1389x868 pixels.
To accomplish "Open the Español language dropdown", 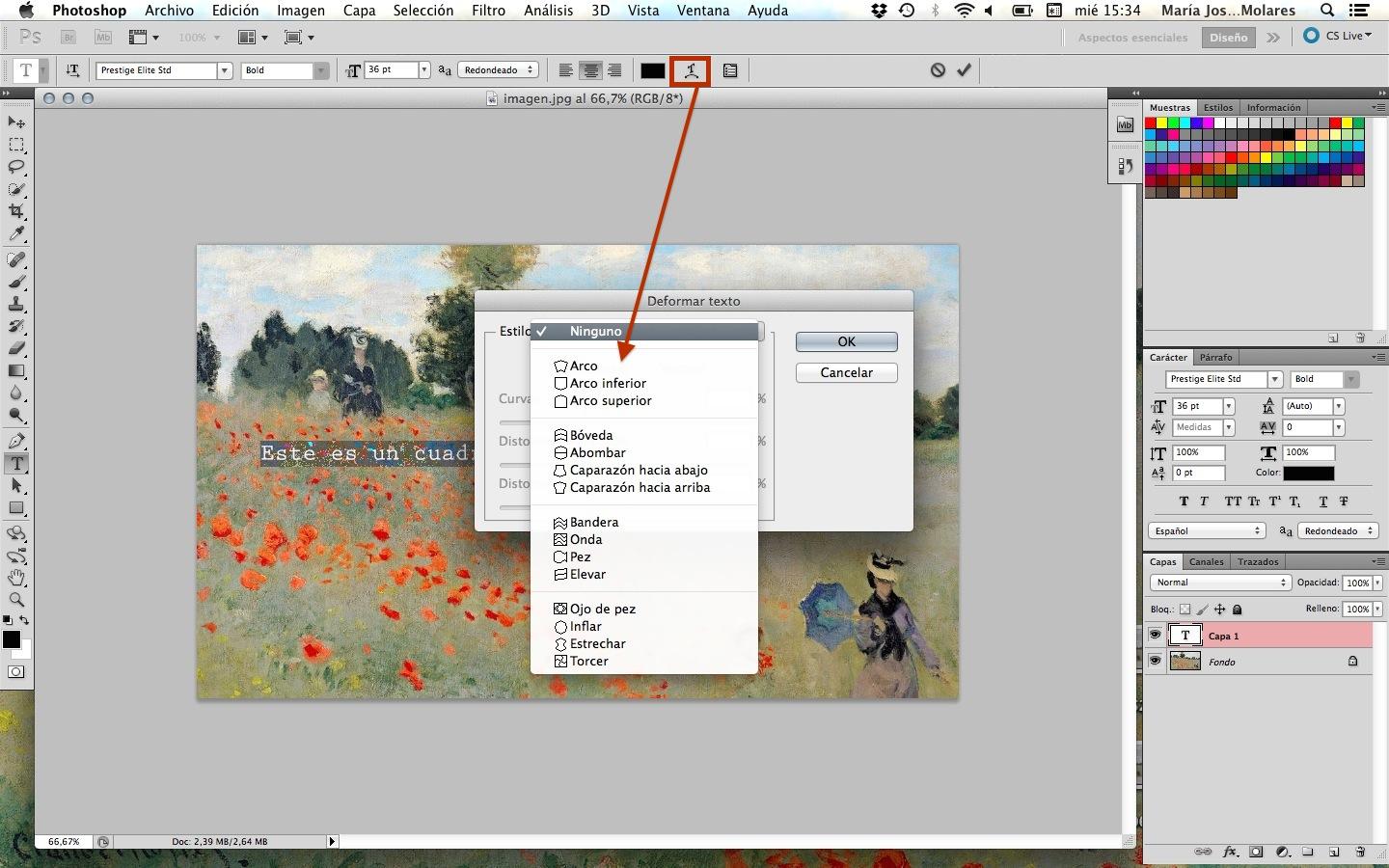I will coord(1207,530).
